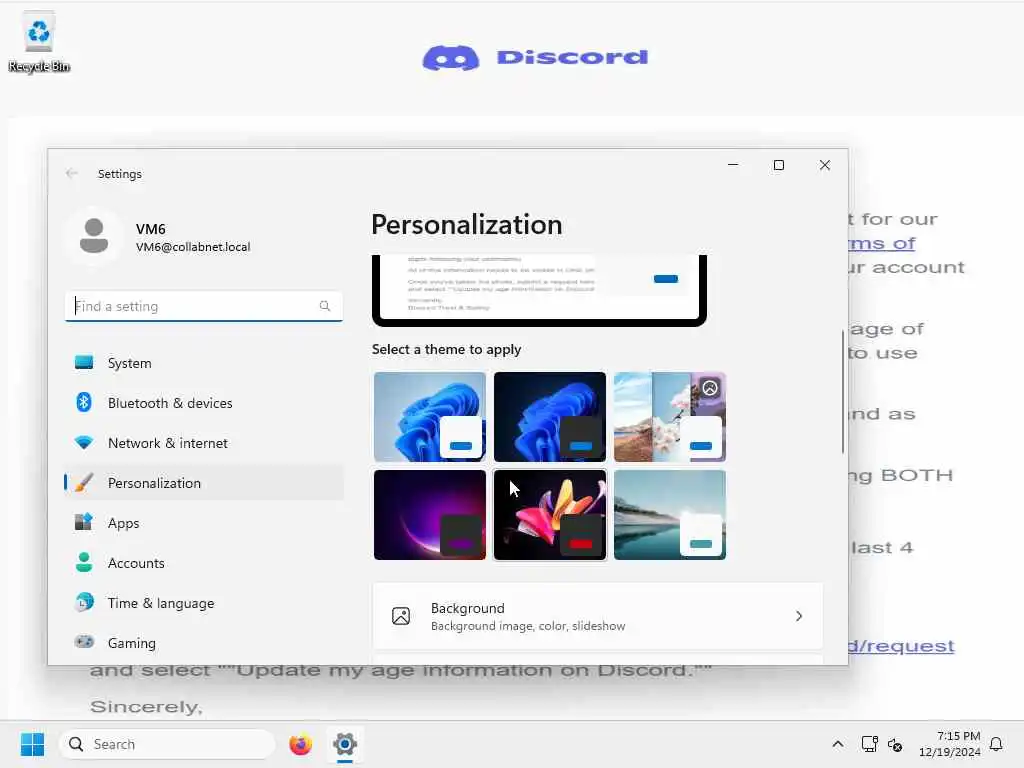The image size is (1024, 768).
Task: Launch Firefox from the taskbar
Action: tap(300, 744)
